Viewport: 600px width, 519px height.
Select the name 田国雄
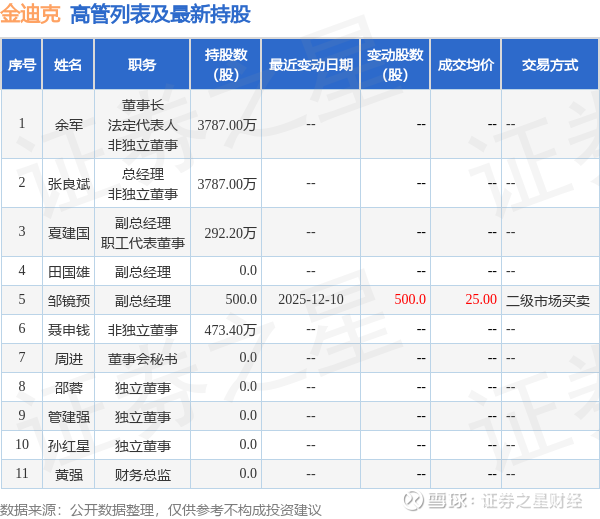pos(68,272)
